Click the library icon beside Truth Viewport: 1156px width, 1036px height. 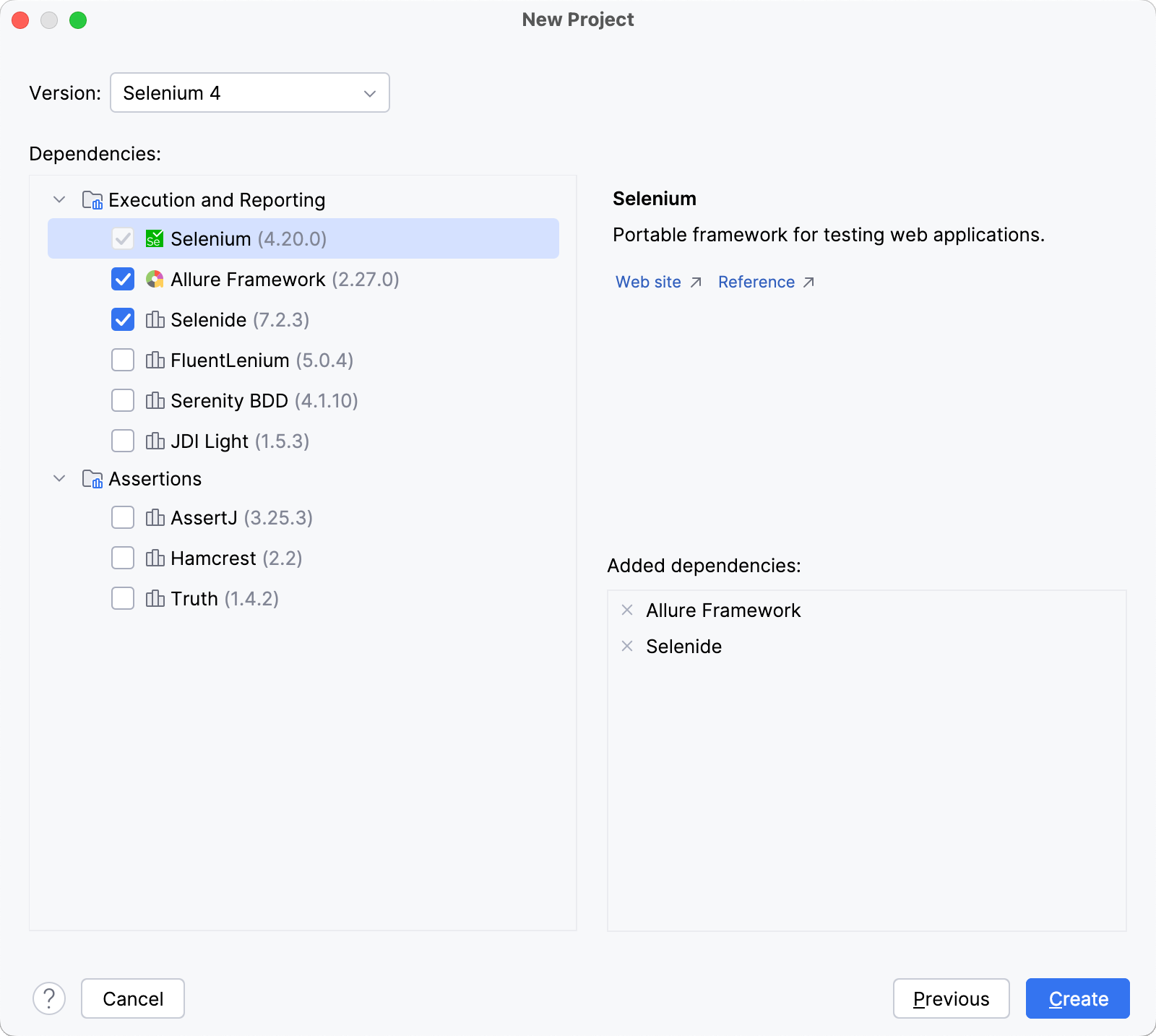(156, 598)
